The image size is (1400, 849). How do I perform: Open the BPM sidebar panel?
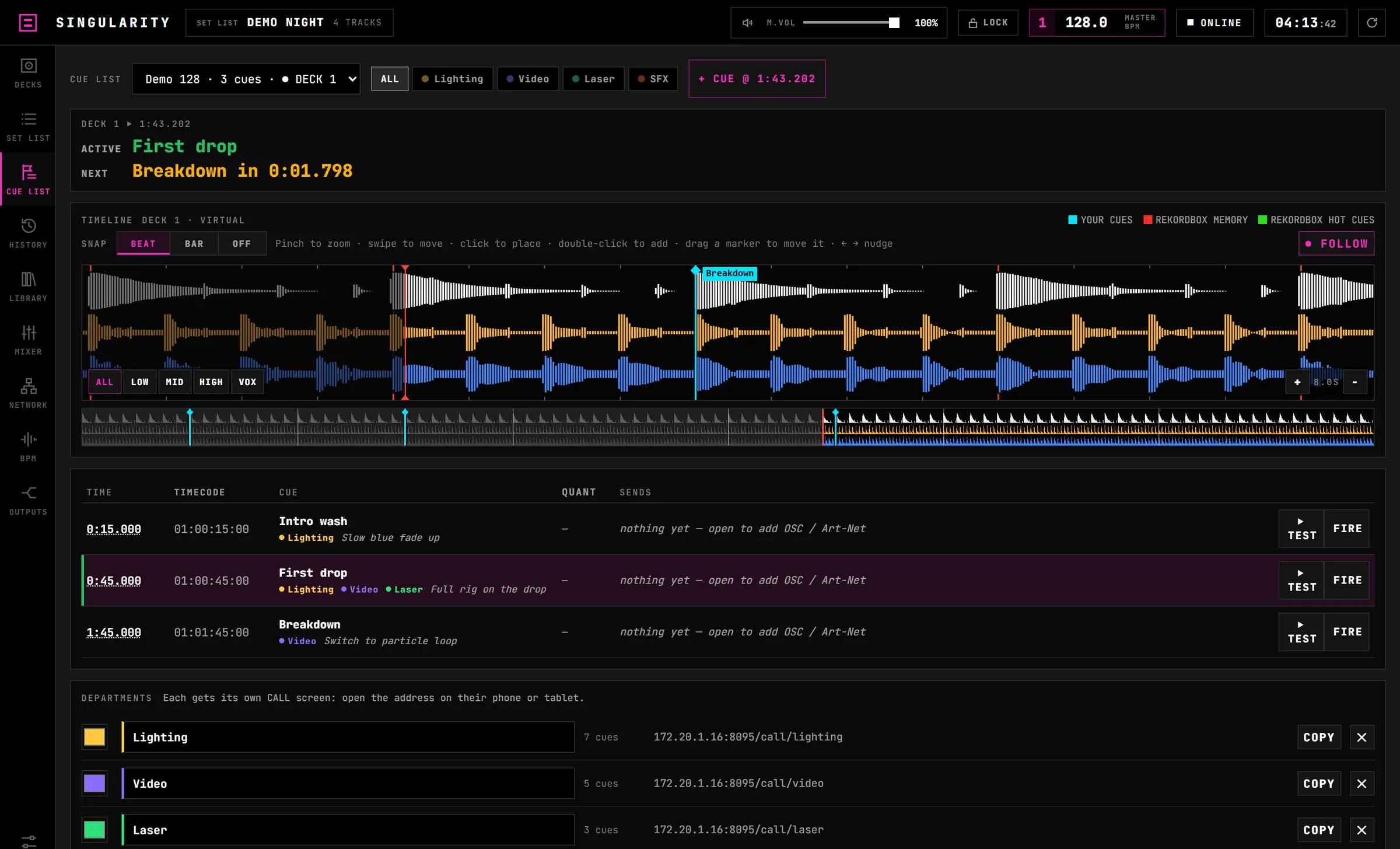(x=28, y=447)
